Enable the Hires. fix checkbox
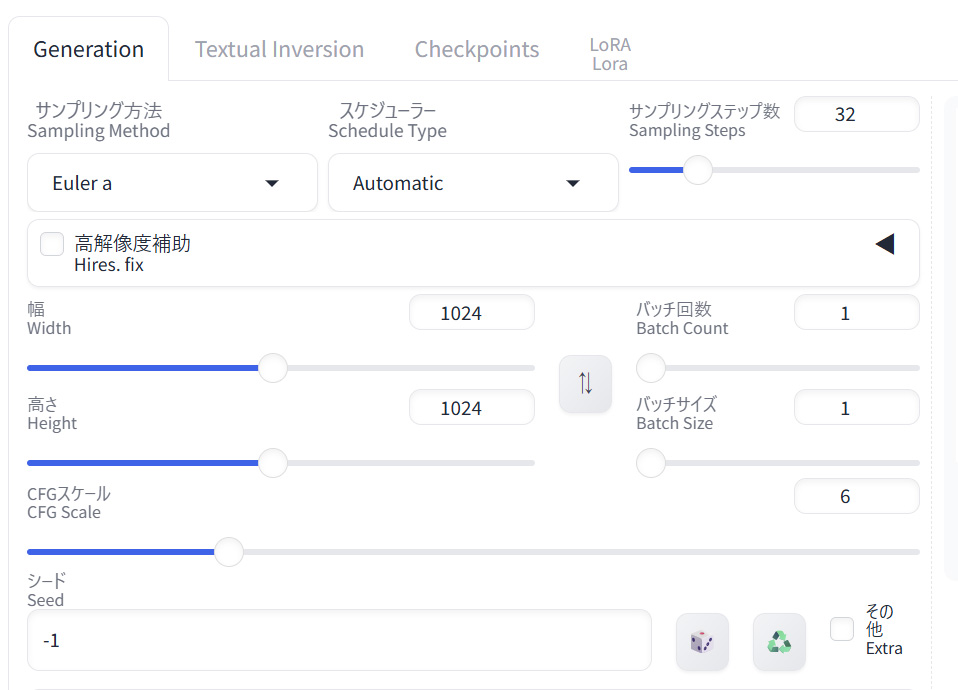The image size is (958, 690). coord(52,244)
